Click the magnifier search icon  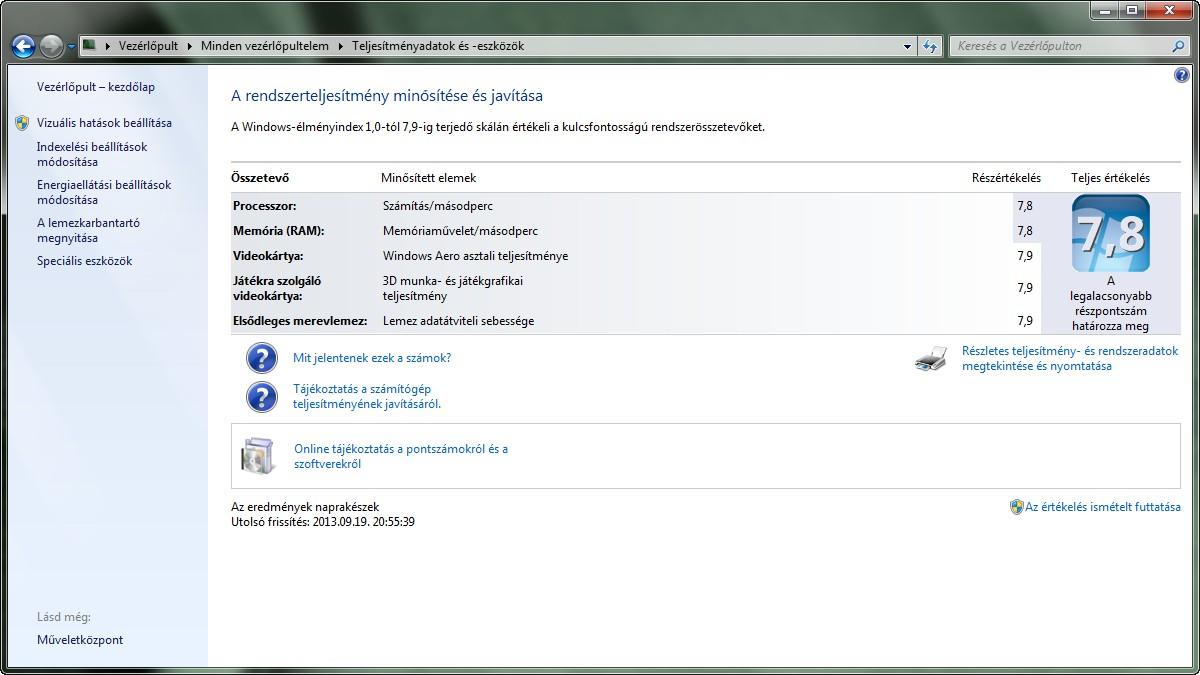point(1179,46)
